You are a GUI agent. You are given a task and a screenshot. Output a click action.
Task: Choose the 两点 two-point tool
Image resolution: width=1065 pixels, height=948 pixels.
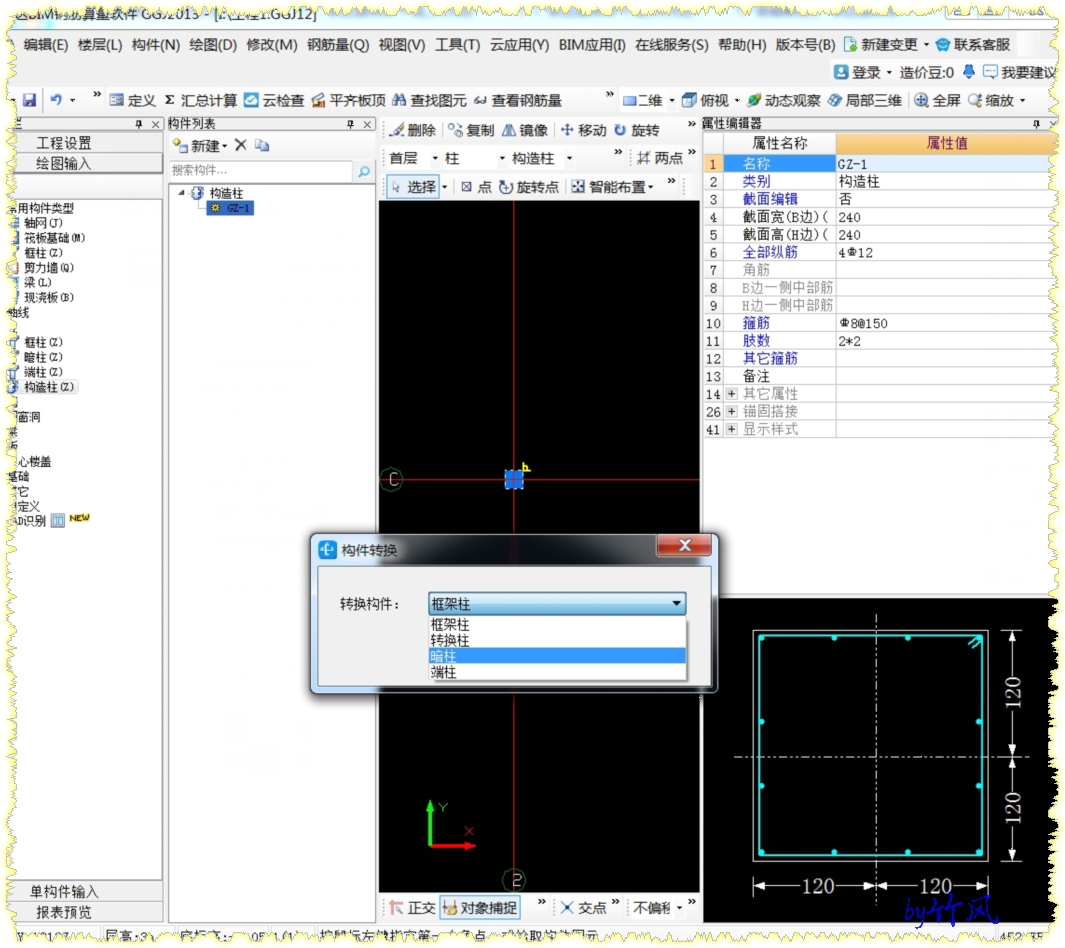[x=660, y=158]
